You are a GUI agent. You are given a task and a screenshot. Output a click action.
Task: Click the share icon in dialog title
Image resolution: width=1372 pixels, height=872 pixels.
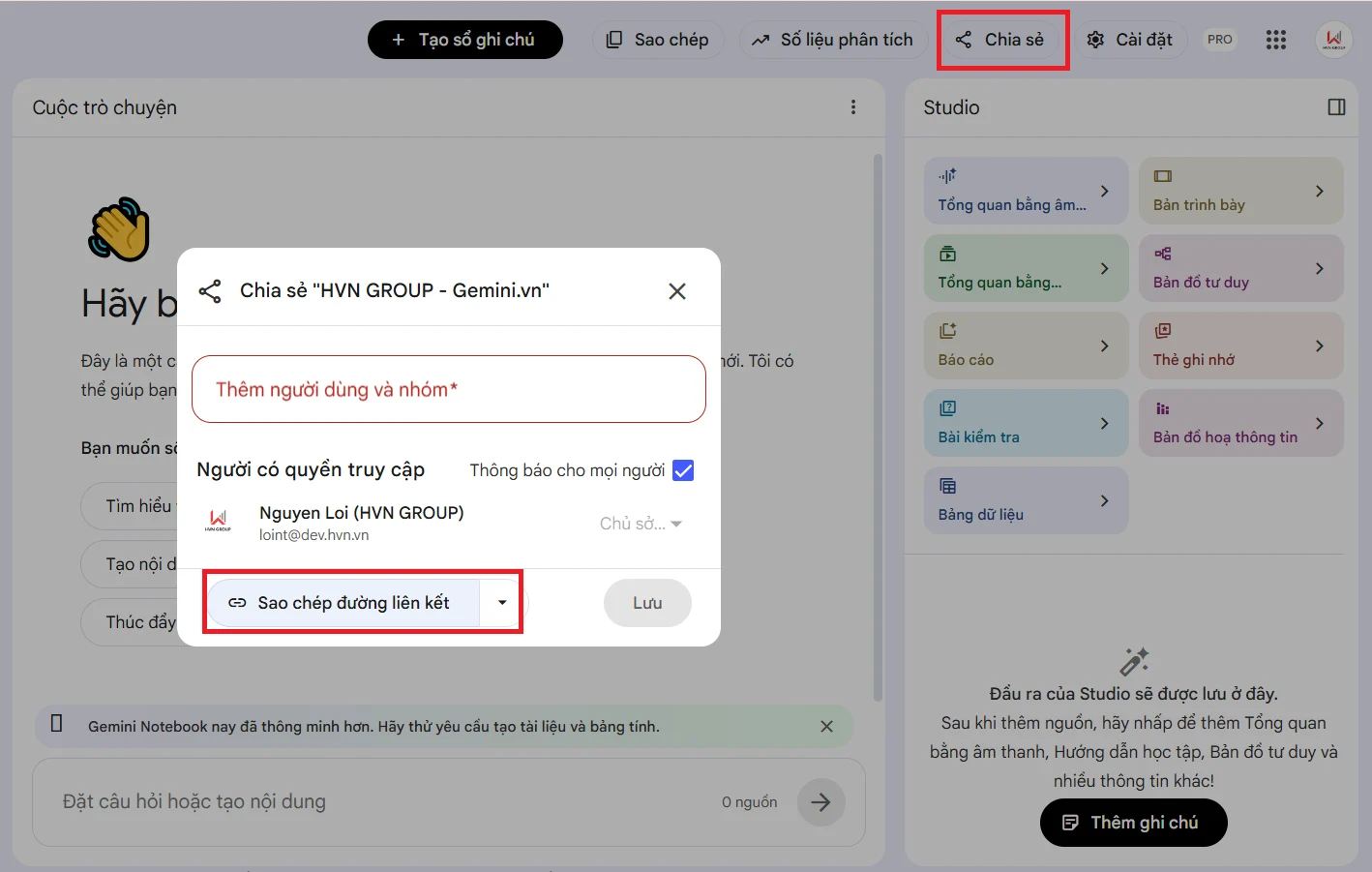tap(210, 291)
